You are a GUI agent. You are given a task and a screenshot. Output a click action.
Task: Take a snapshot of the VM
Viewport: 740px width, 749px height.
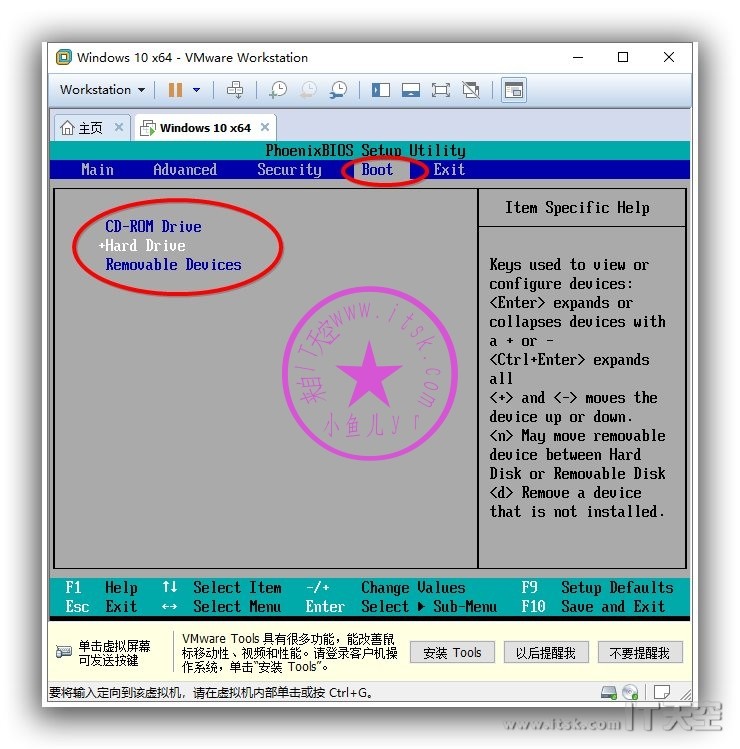(278, 90)
